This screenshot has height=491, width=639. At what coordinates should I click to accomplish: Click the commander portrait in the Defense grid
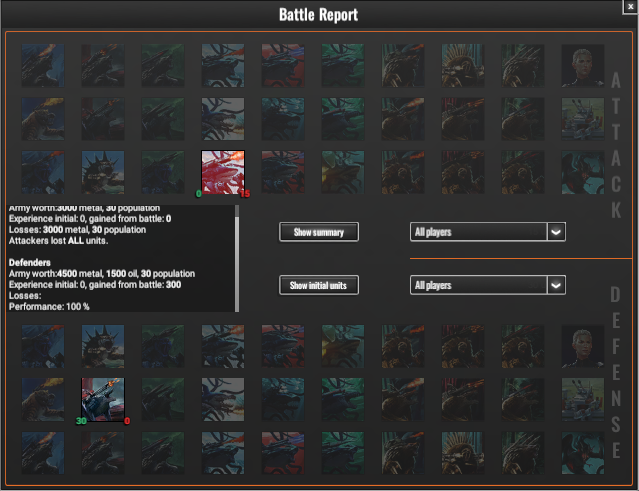583,346
